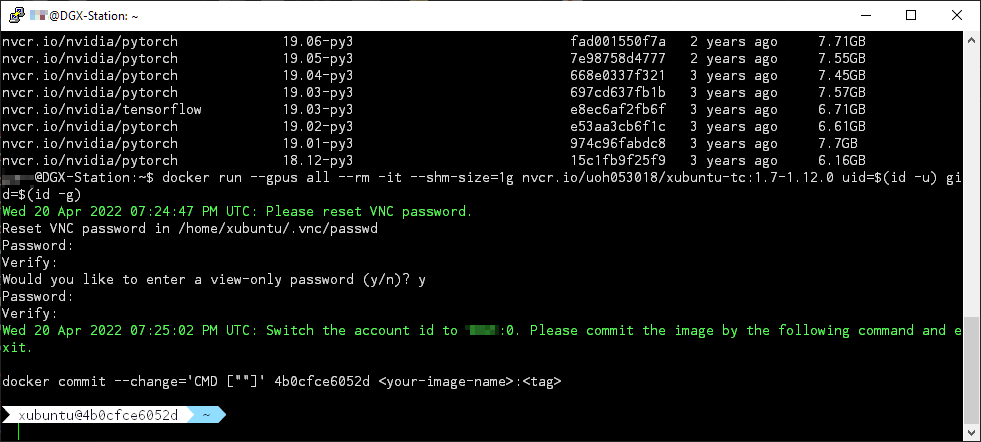981x442 pixels.
Task: Click the scrollbar down arrow
Action: (972, 433)
